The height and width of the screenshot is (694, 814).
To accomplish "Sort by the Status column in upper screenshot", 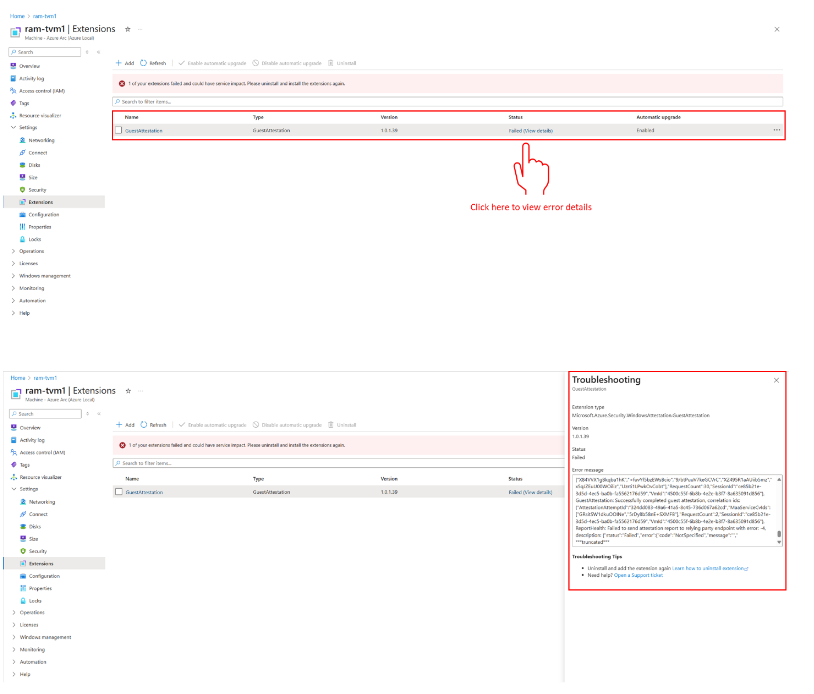I will click(515, 117).
